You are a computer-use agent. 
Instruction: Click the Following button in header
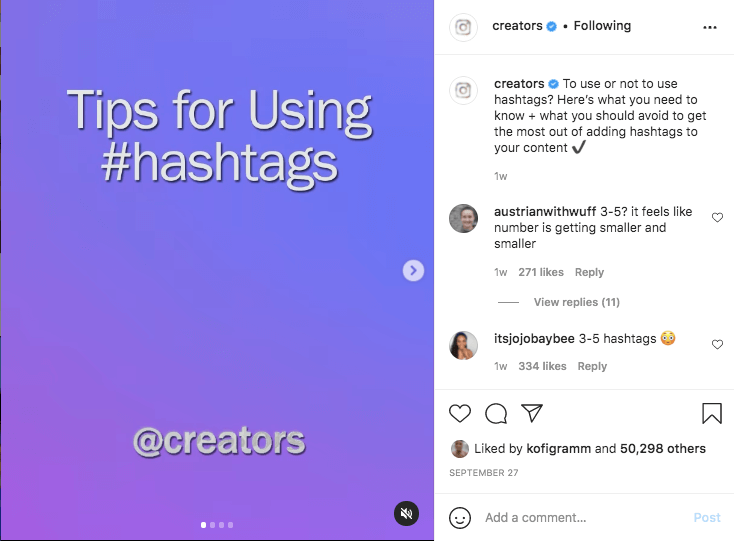tap(602, 26)
